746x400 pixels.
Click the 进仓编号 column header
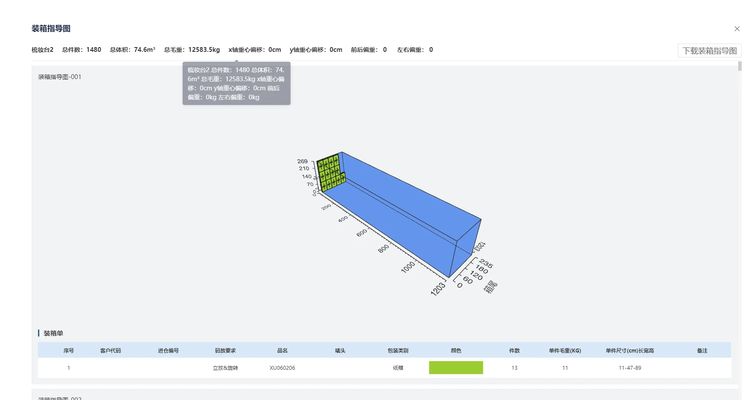click(x=168, y=351)
